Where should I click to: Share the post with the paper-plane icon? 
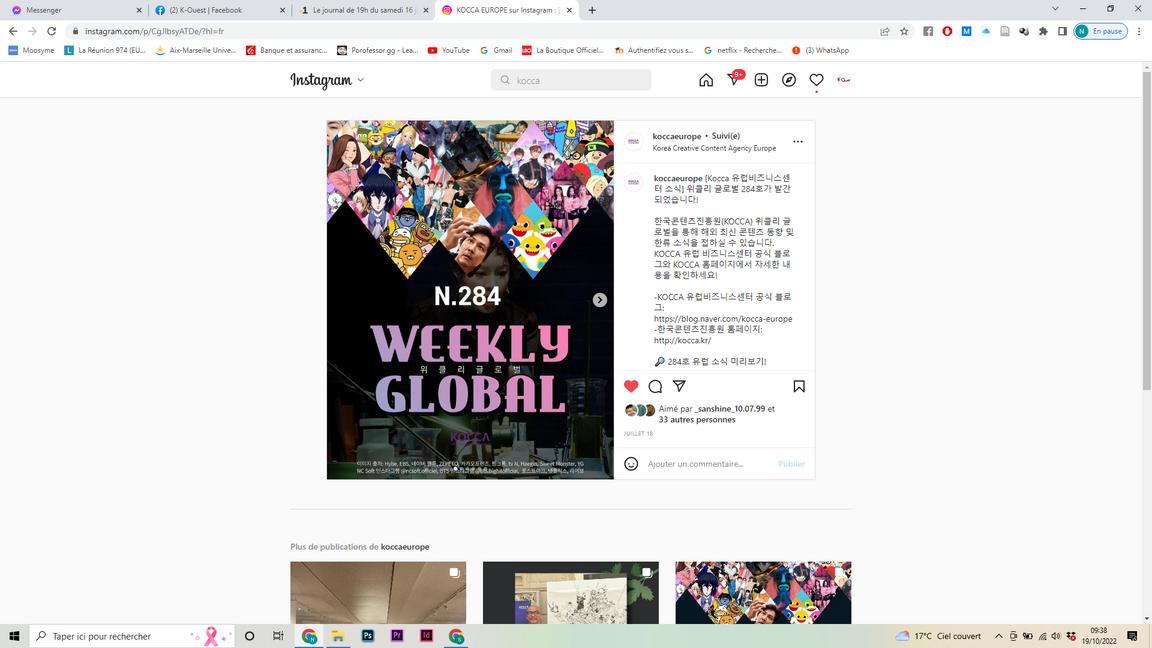[x=680, y=386]
